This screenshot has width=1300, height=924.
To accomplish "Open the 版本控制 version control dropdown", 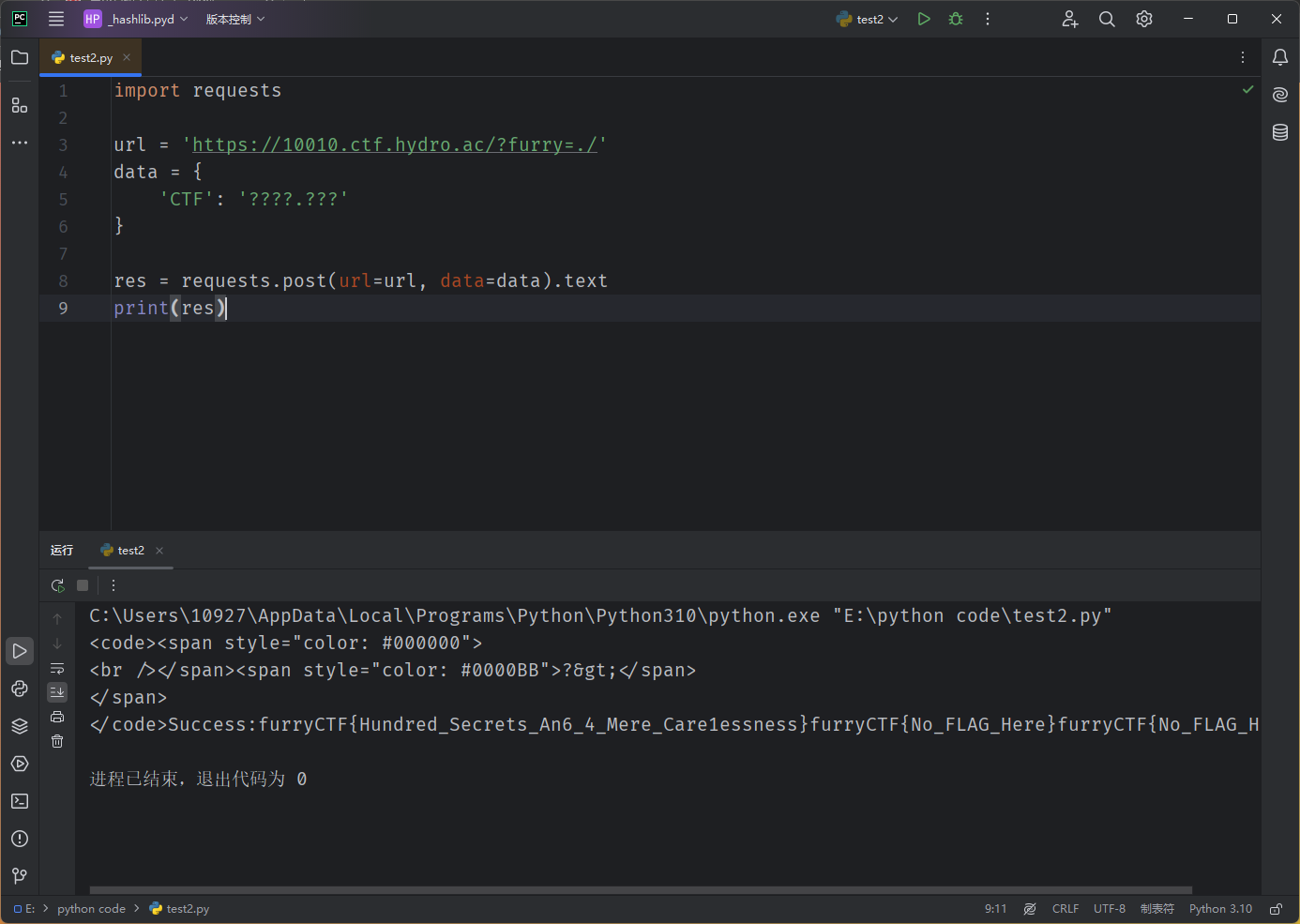I will [x=234, y=19].
